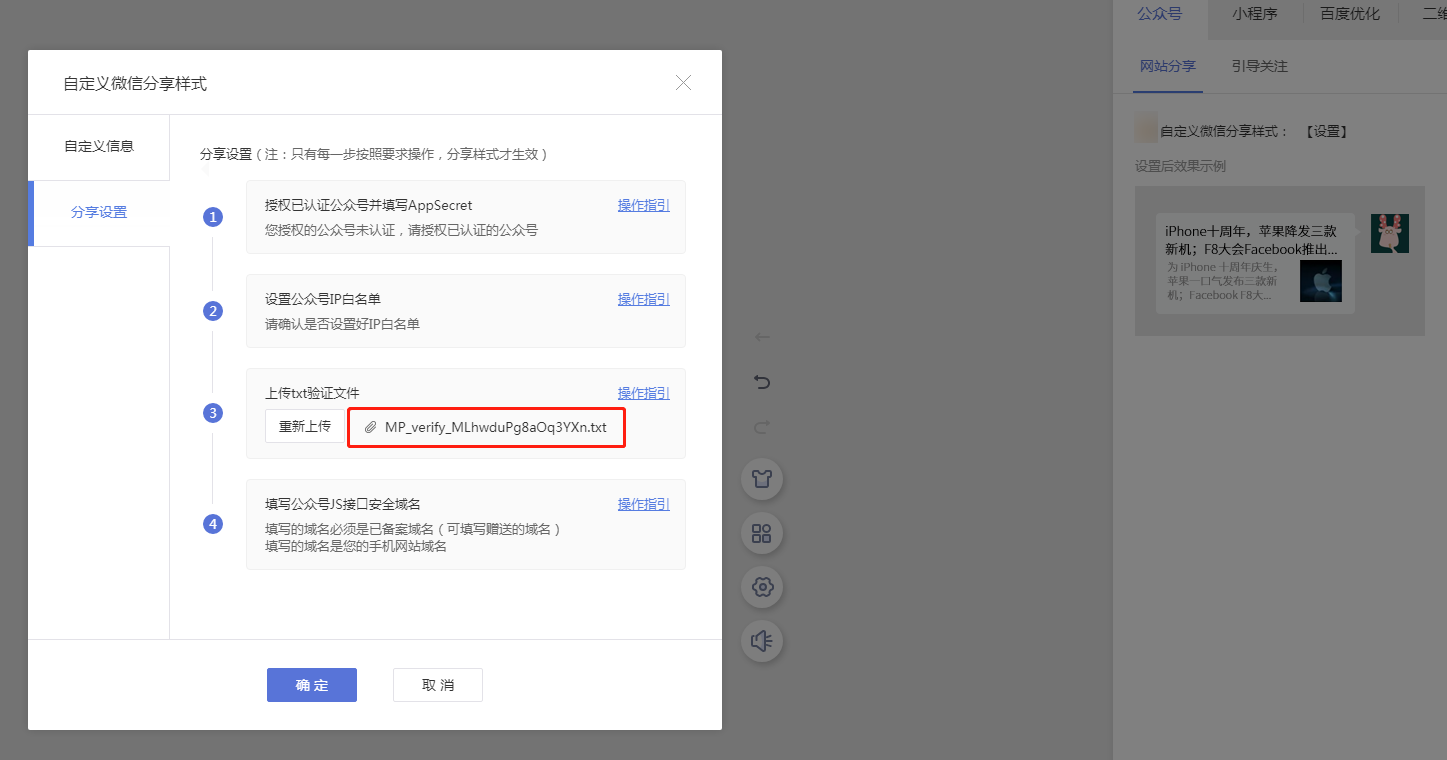Switch to the 自定义信息 tab
The width and height of the screenshot is (1447, 760).
(x=99, y=146)
